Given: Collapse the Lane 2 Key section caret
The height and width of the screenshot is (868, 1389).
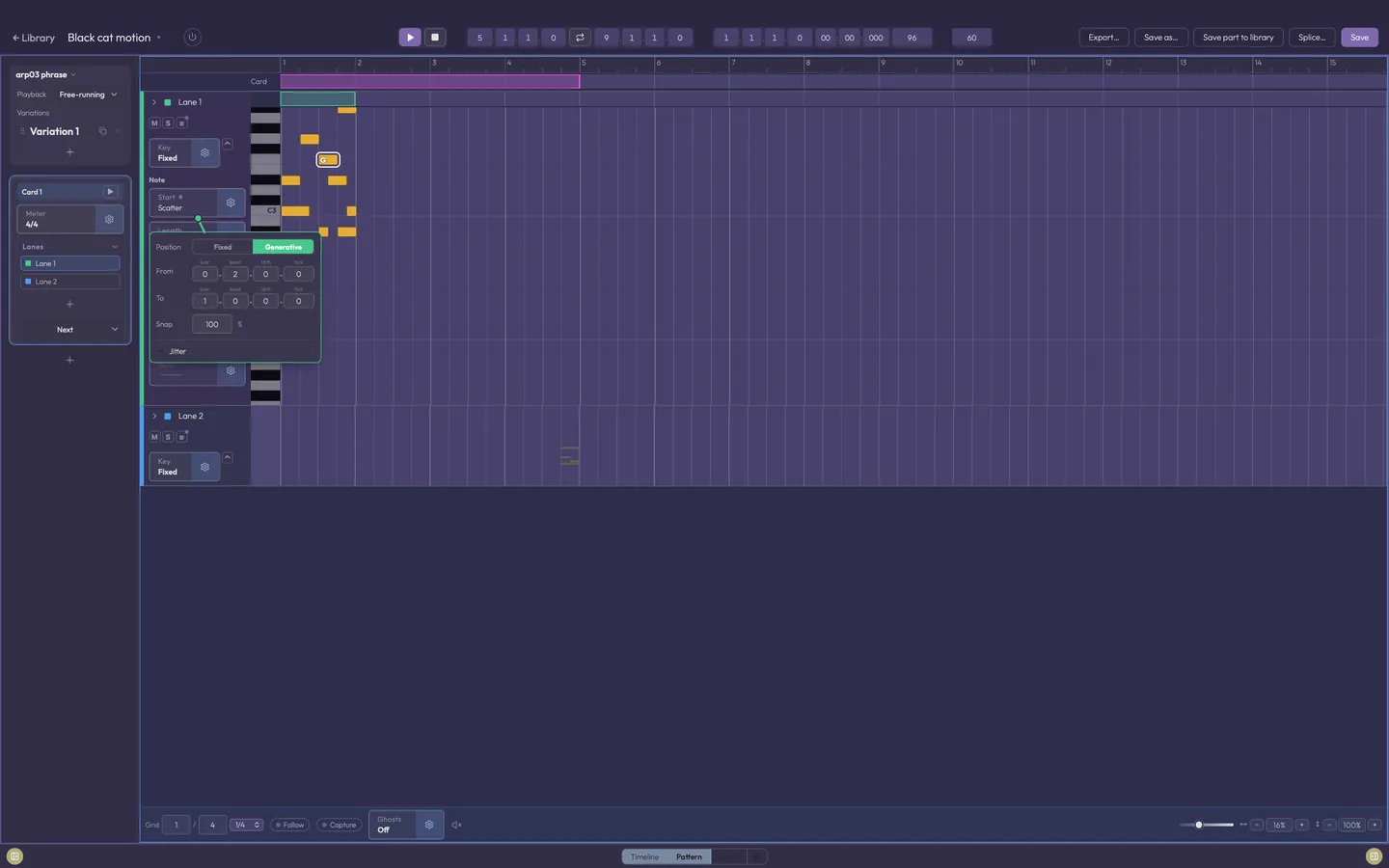Looking at the screenshot, I should (228, 457).
